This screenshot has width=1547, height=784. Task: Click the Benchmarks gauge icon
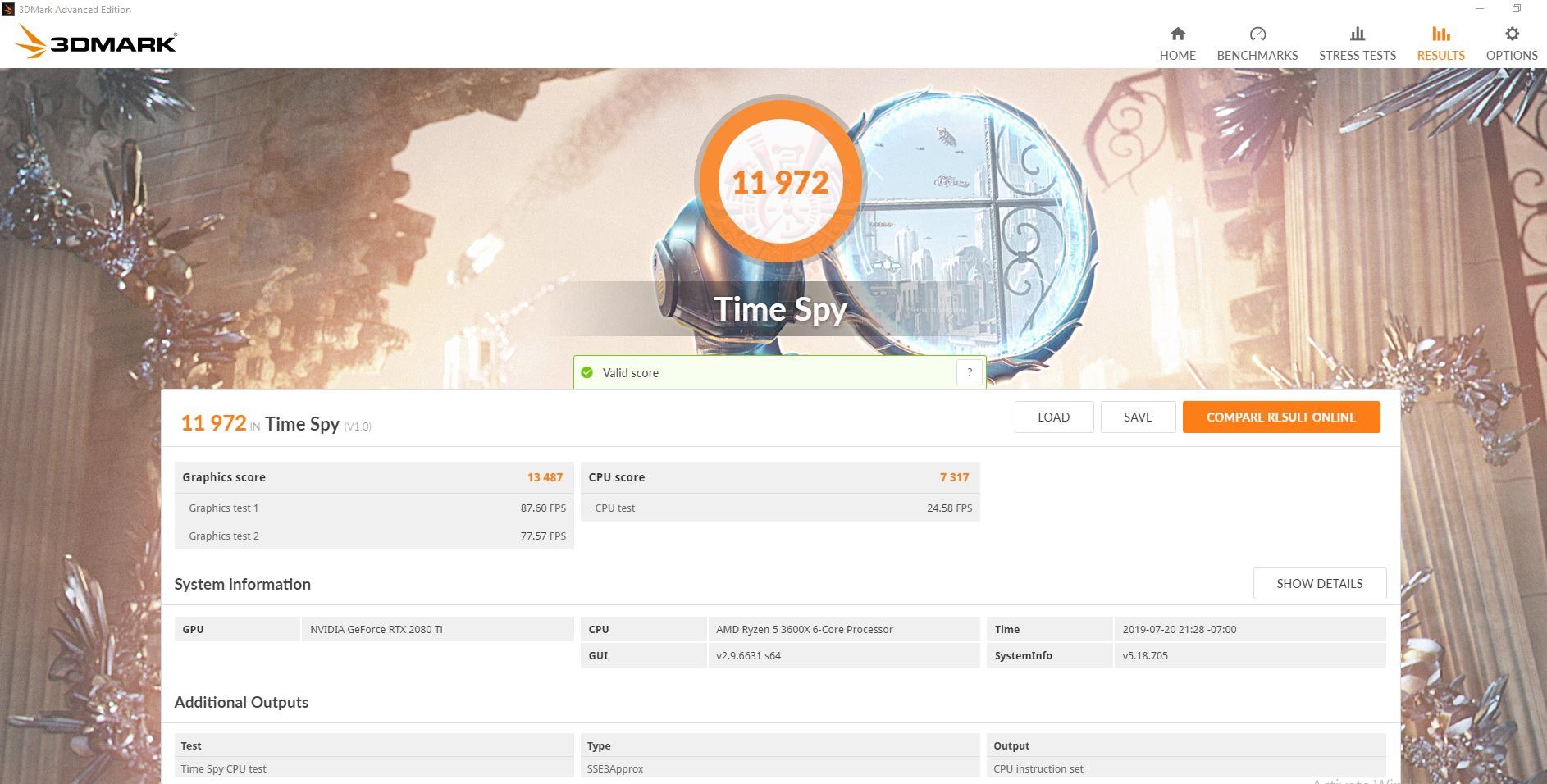pyautogui.click(x=1257, y=34)
